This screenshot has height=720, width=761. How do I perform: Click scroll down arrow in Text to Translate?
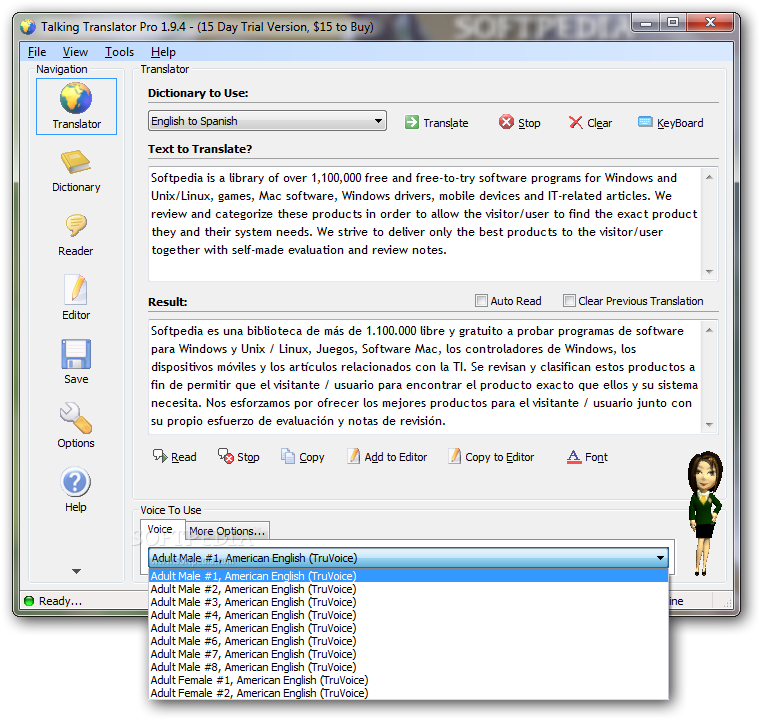coord(709,271)
